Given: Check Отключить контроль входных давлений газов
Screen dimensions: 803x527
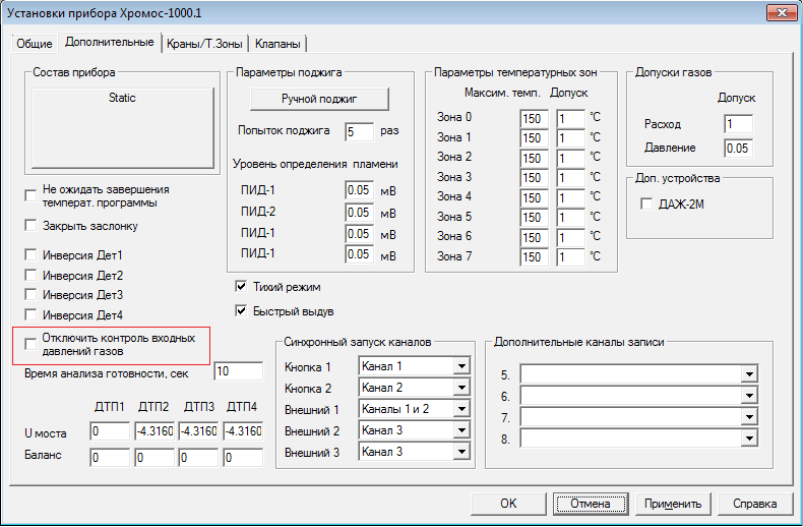Looking at the screenshot, I should click(30, 344).
